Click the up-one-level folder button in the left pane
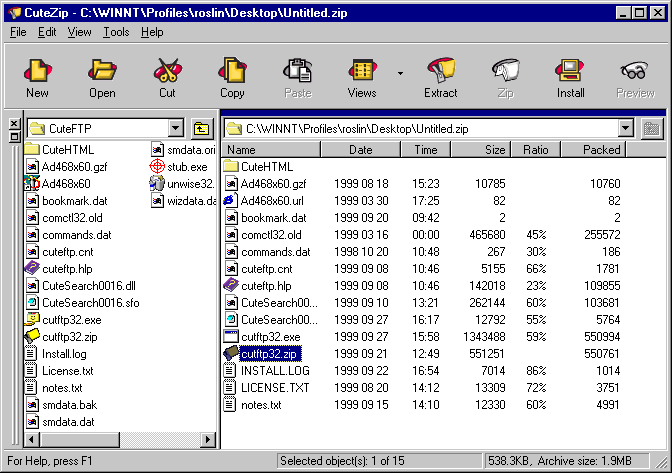The width and height of the screenshot is (672, 473). (x=201, y=129)
